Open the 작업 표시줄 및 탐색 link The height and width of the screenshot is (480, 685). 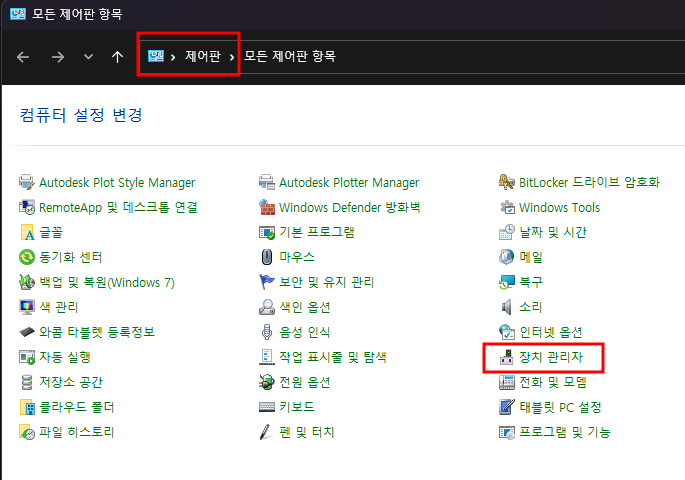pos(333,357)
